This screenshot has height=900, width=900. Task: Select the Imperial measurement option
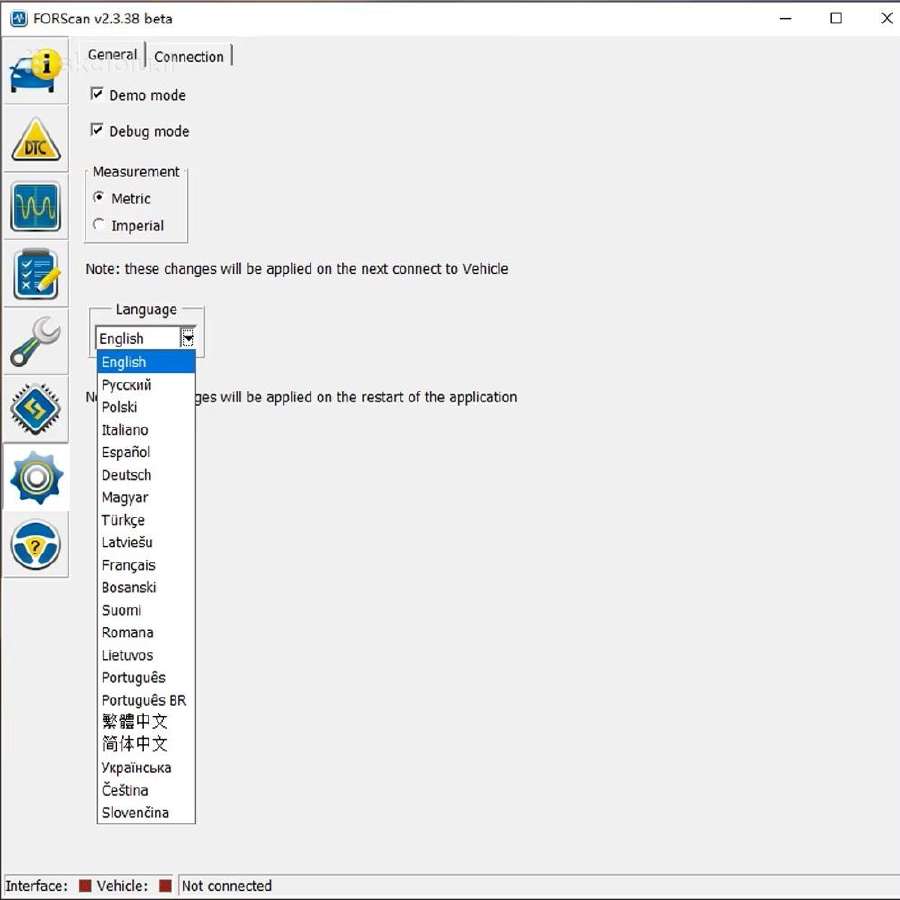coord(99,224)
